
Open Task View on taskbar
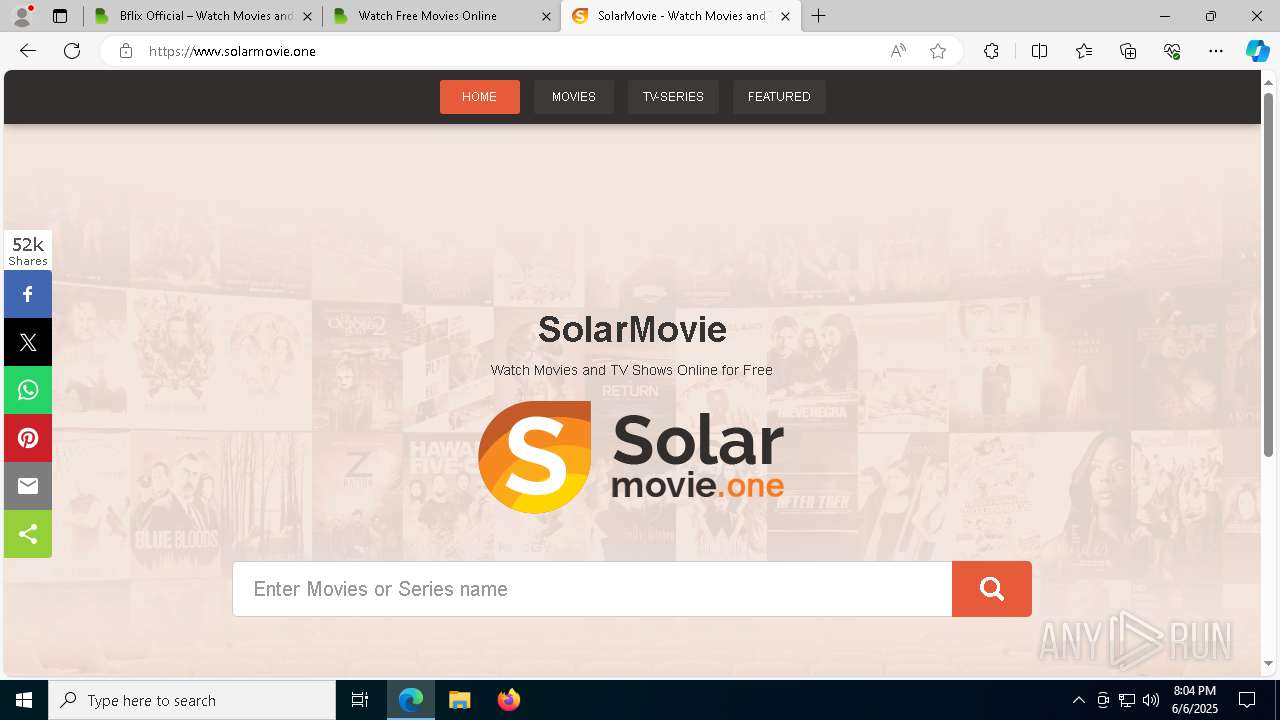coord(360,700)
